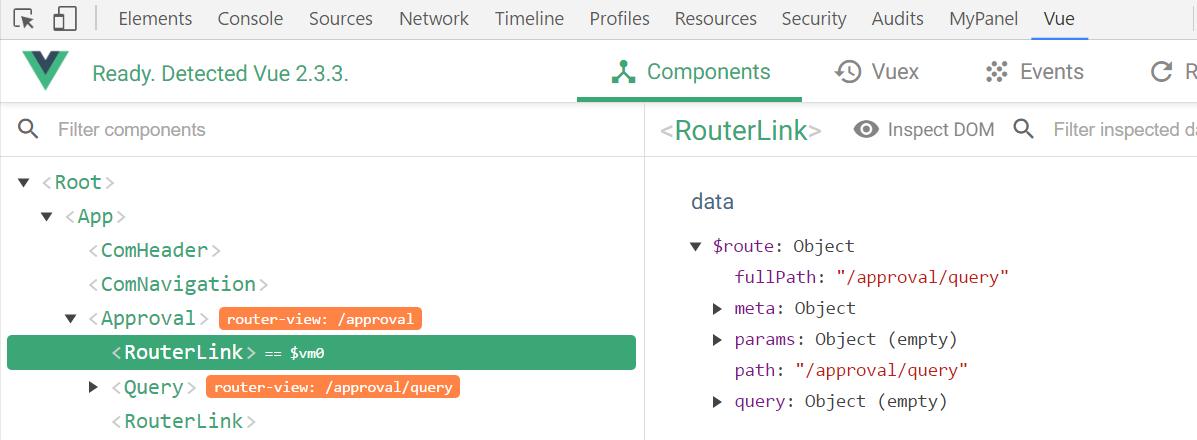Collapse the $route Object property
This screenshot has width=1197, height=440.
[696, 247]
